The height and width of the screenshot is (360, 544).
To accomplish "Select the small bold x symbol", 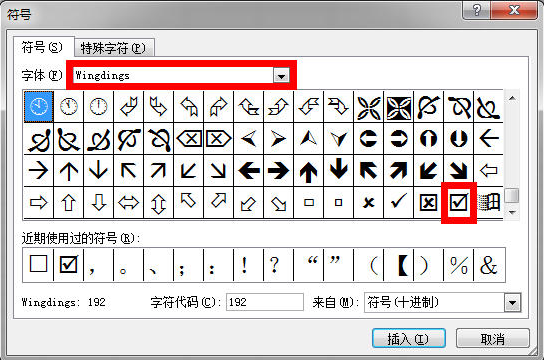I will click(x=368, y=203).
